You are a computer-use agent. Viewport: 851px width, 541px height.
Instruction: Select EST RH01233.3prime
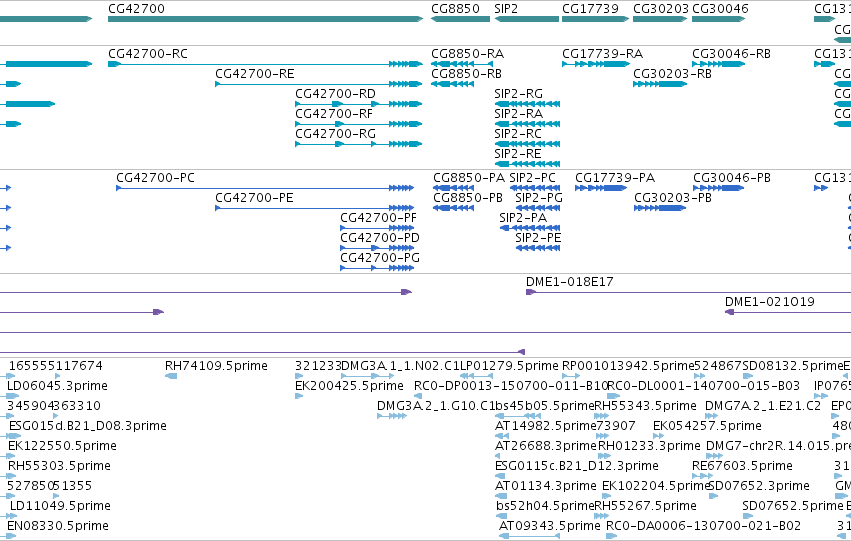(605, 456)
